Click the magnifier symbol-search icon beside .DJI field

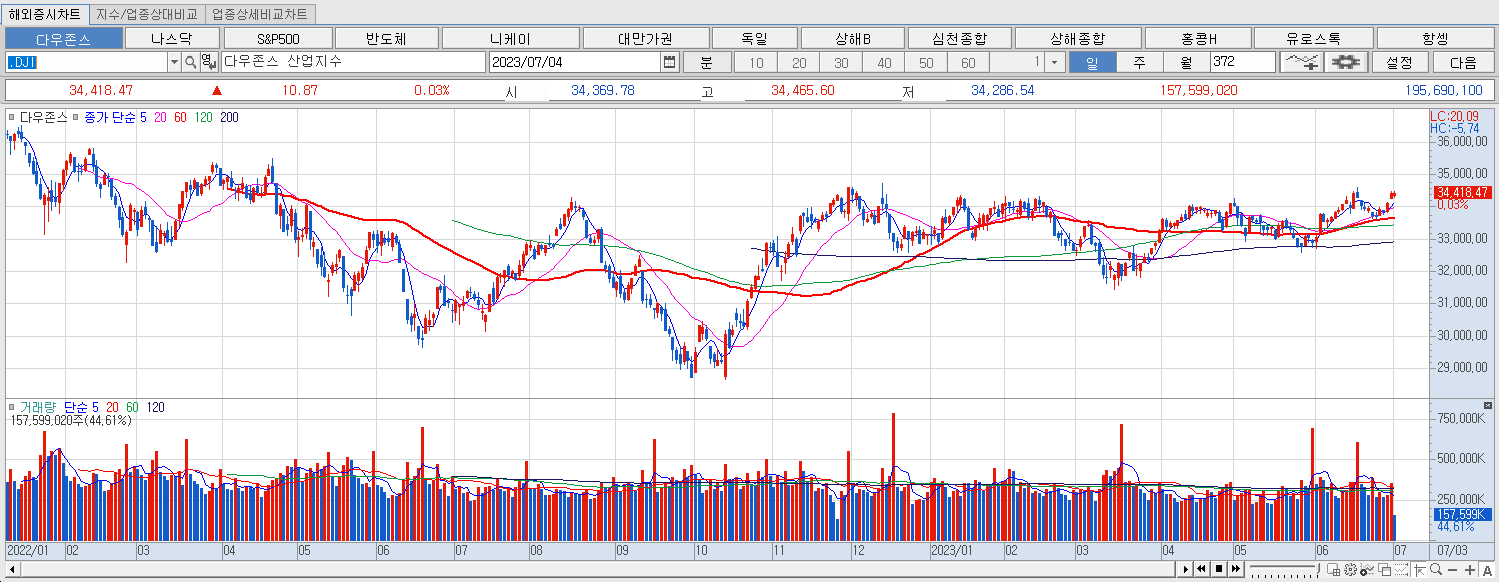point(189,63)
